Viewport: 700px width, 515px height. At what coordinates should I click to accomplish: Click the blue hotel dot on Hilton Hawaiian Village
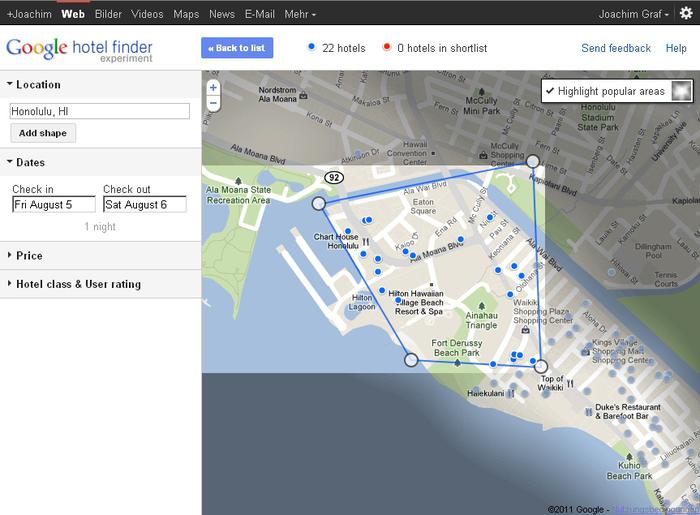click(x=398, y=300)
